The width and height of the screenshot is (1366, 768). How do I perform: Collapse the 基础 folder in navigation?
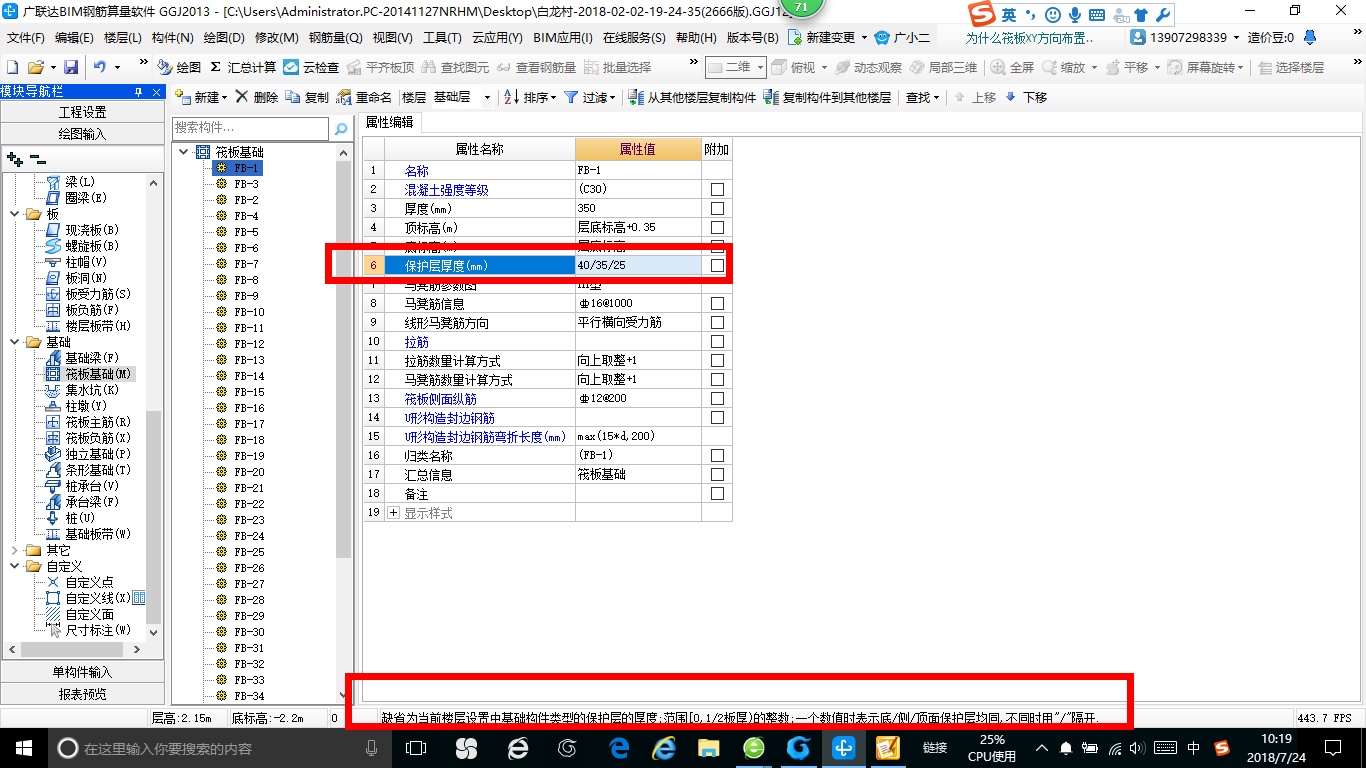pos(14,342)
